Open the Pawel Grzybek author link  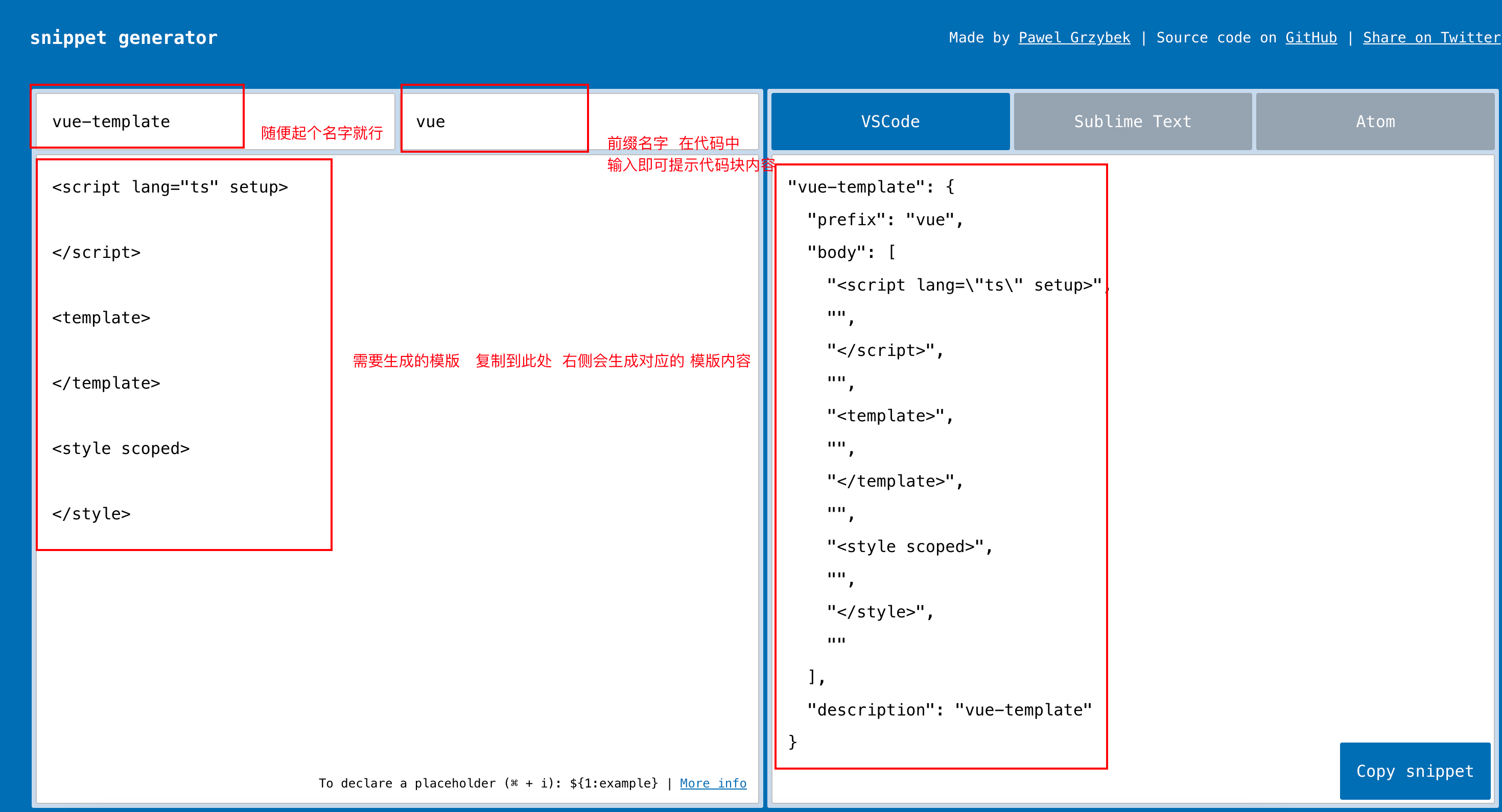coord(1073,38)
